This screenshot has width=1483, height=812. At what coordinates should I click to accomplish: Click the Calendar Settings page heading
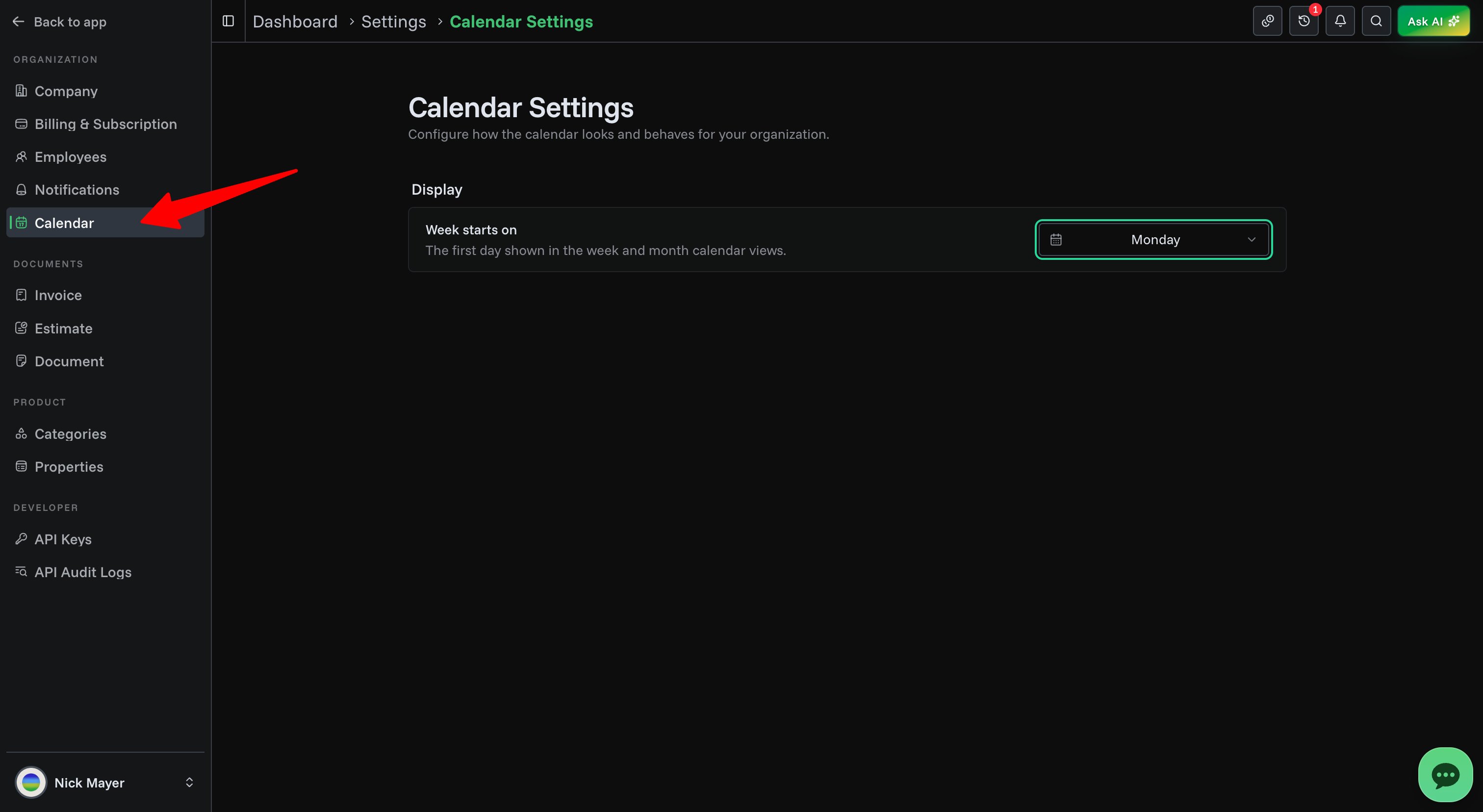pos(521,107)
